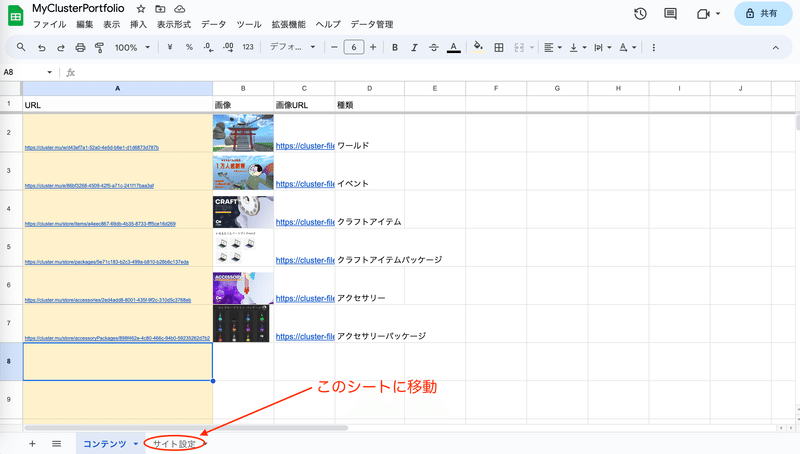
Task: Click the rename title MyClusterPortfolio
Action: (78, 8)
